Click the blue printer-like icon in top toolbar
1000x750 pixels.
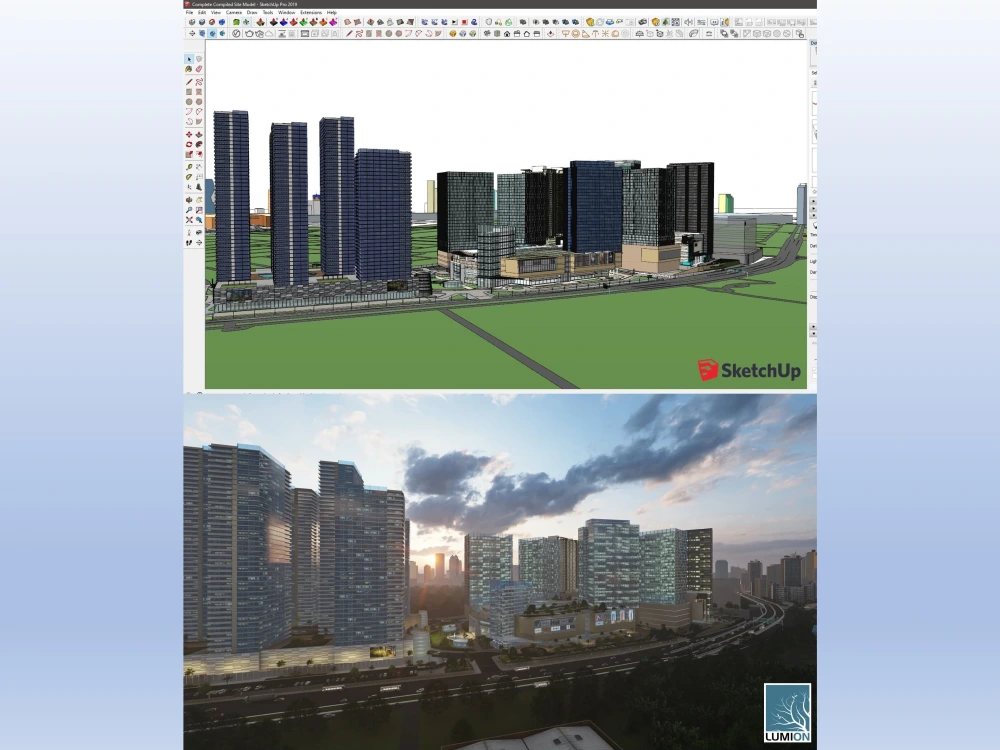pos(609,22)
